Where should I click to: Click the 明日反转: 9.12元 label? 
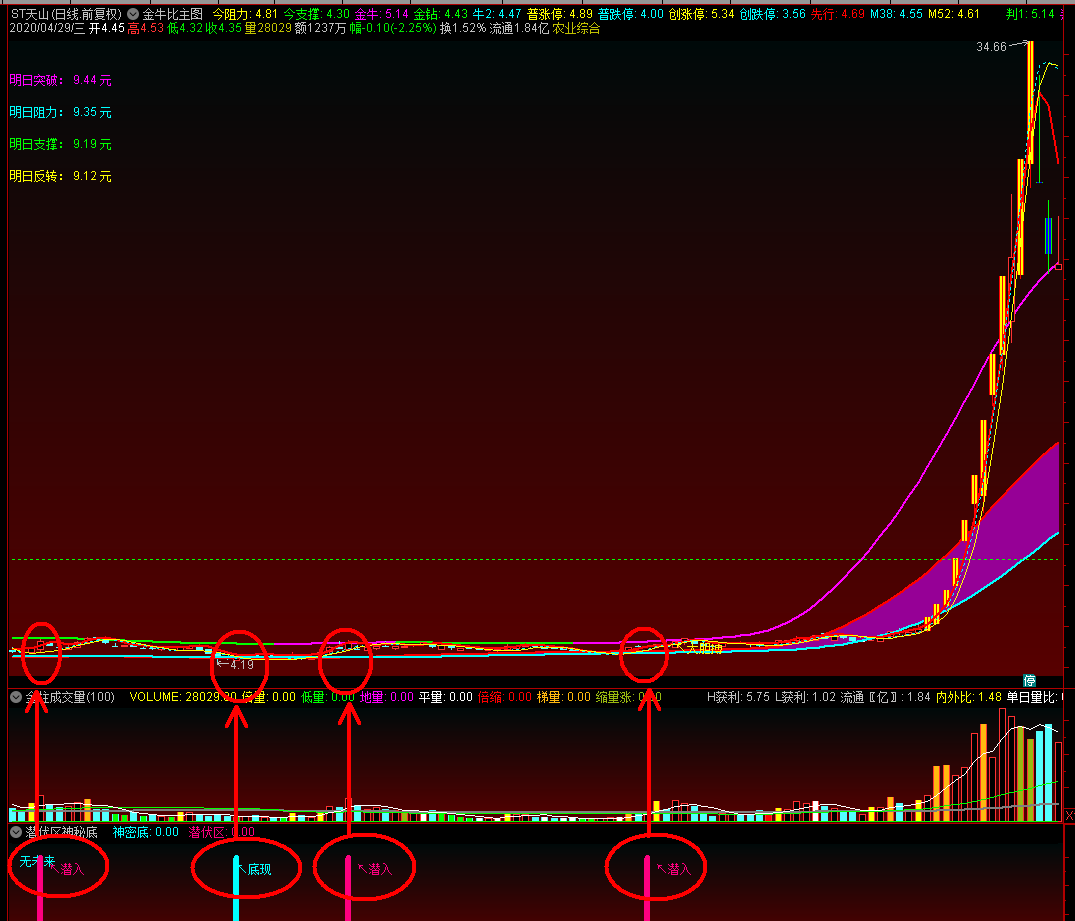pyautogui.click(x=60, y=176)
